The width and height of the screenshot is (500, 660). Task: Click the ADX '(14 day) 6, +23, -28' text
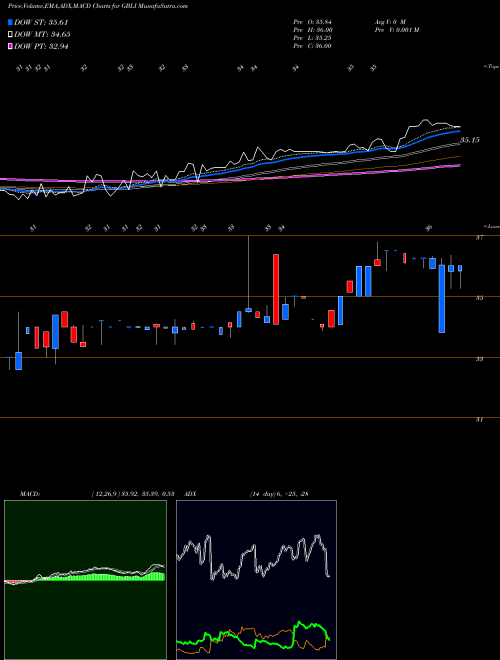pyautogui.click(x=279, y=494)
